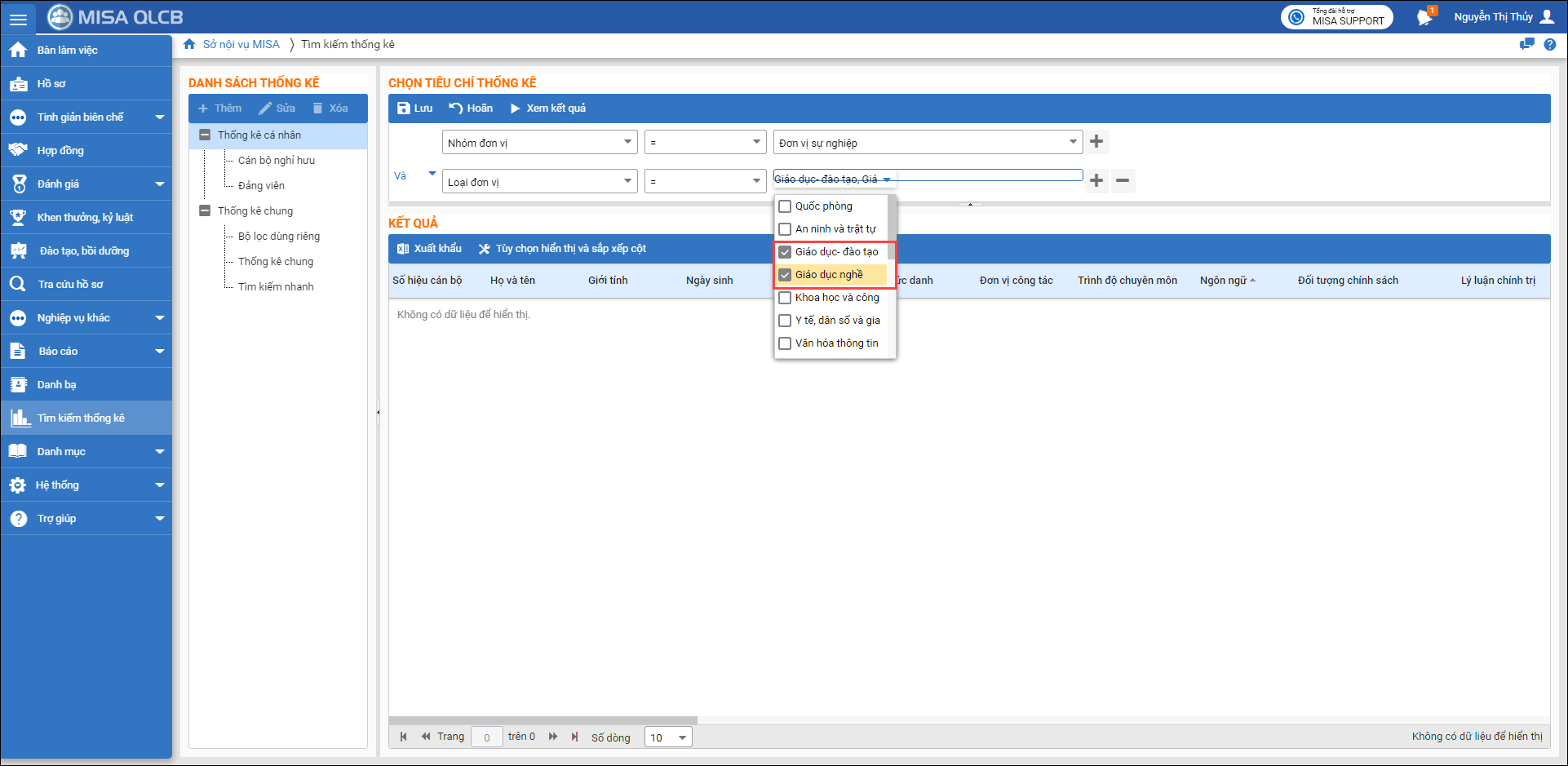Select Tra cứu hồ sơ menu item
This screenshot has width=1568, height=766.
click(x=70, y=285)
